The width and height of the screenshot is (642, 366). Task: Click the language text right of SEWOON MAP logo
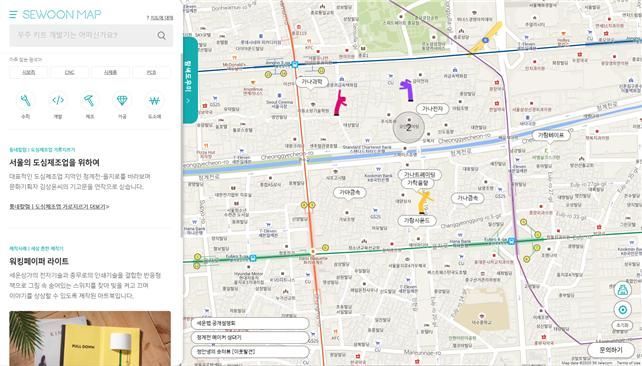160,18
